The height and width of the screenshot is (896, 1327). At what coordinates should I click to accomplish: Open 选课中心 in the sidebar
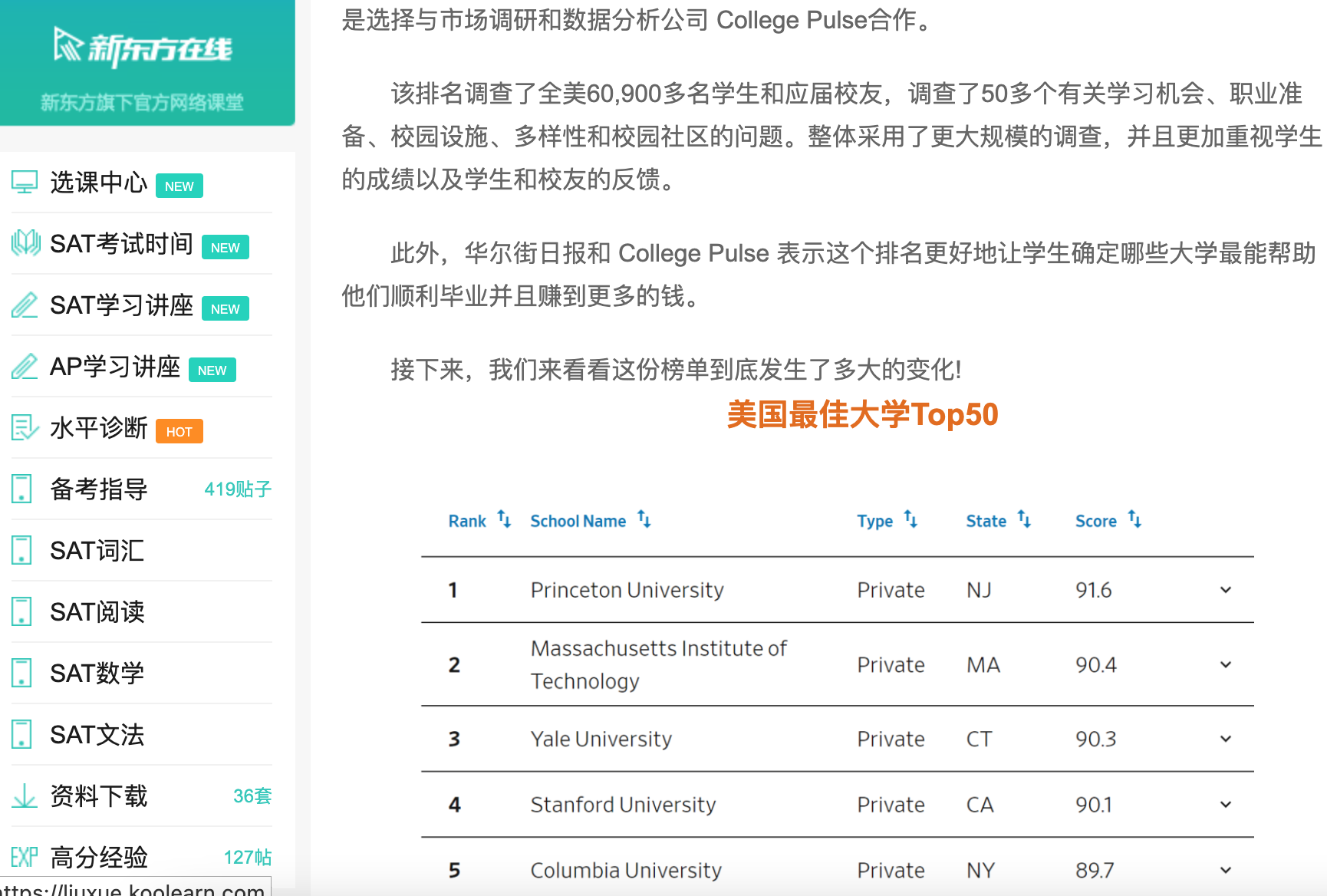(99, 183)
